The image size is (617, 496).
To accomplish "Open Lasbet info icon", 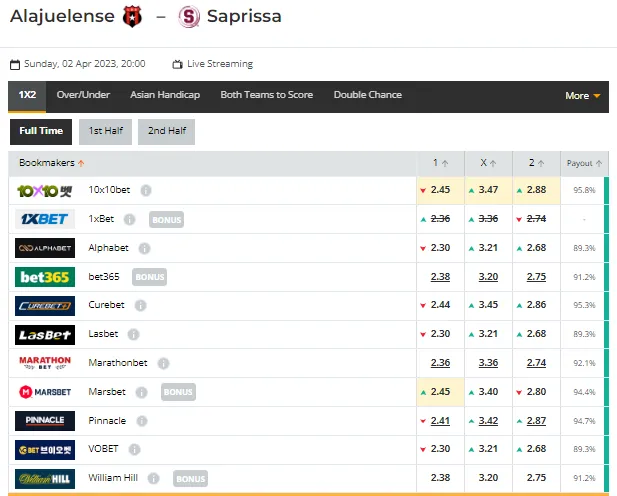I will tap(133, 335).
